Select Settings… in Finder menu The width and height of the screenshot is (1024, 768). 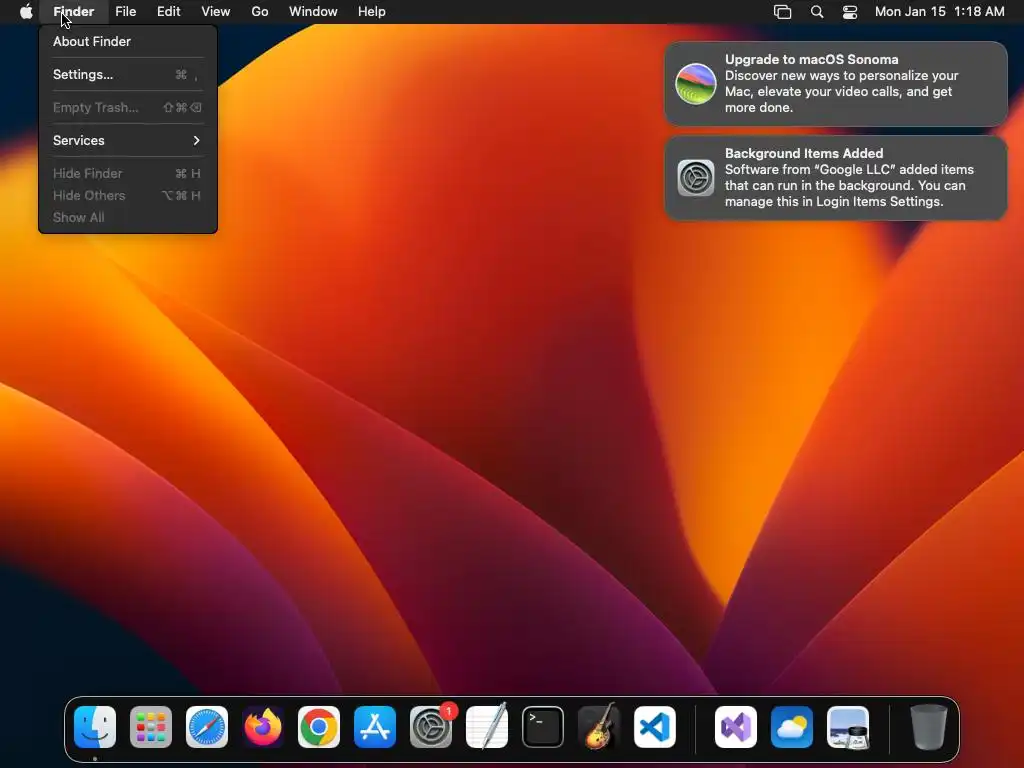pyautogui.click(x=128, y=74)
